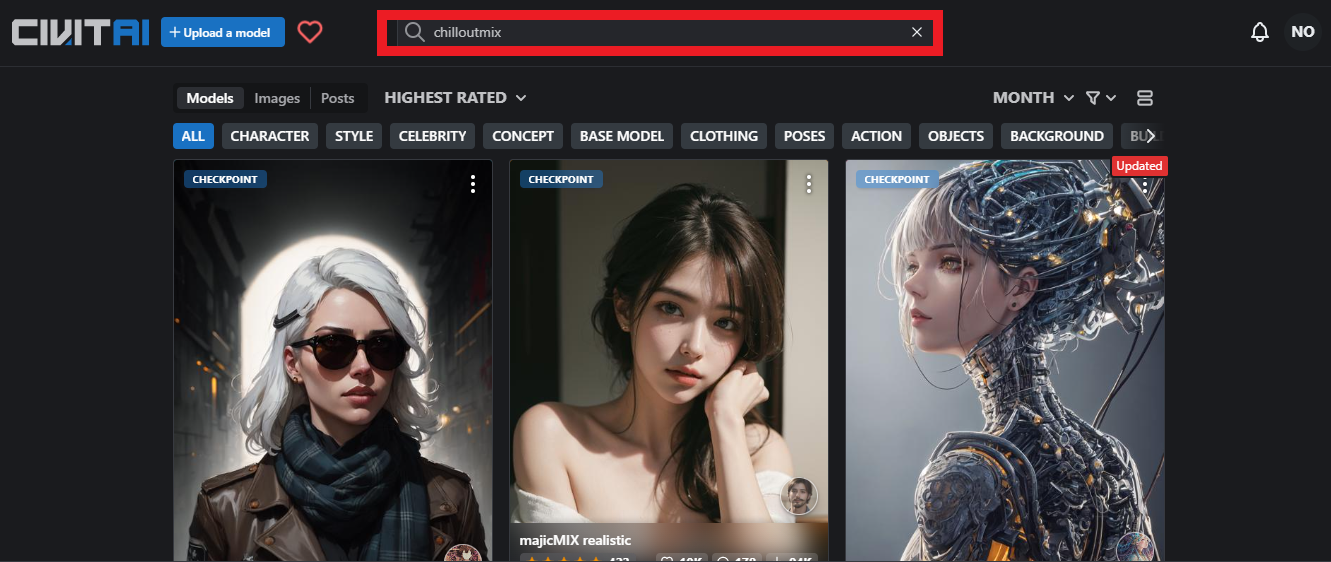The height and width of the screenshot is (562, 1331).
Task: Toggle the card layout view icon
Action: (x=1145, y=98)
